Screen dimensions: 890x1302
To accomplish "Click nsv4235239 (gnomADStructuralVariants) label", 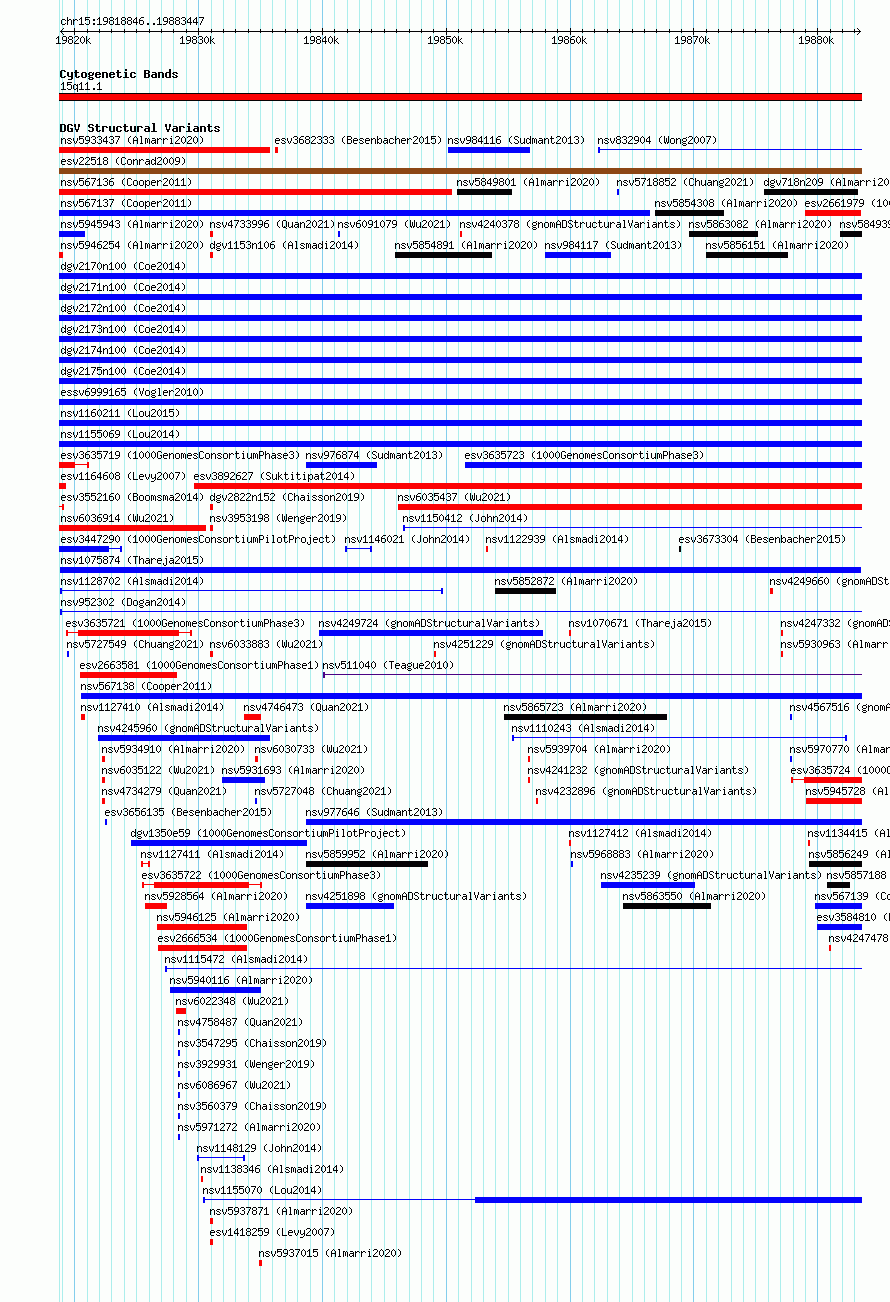I will [x=711, y=875].
